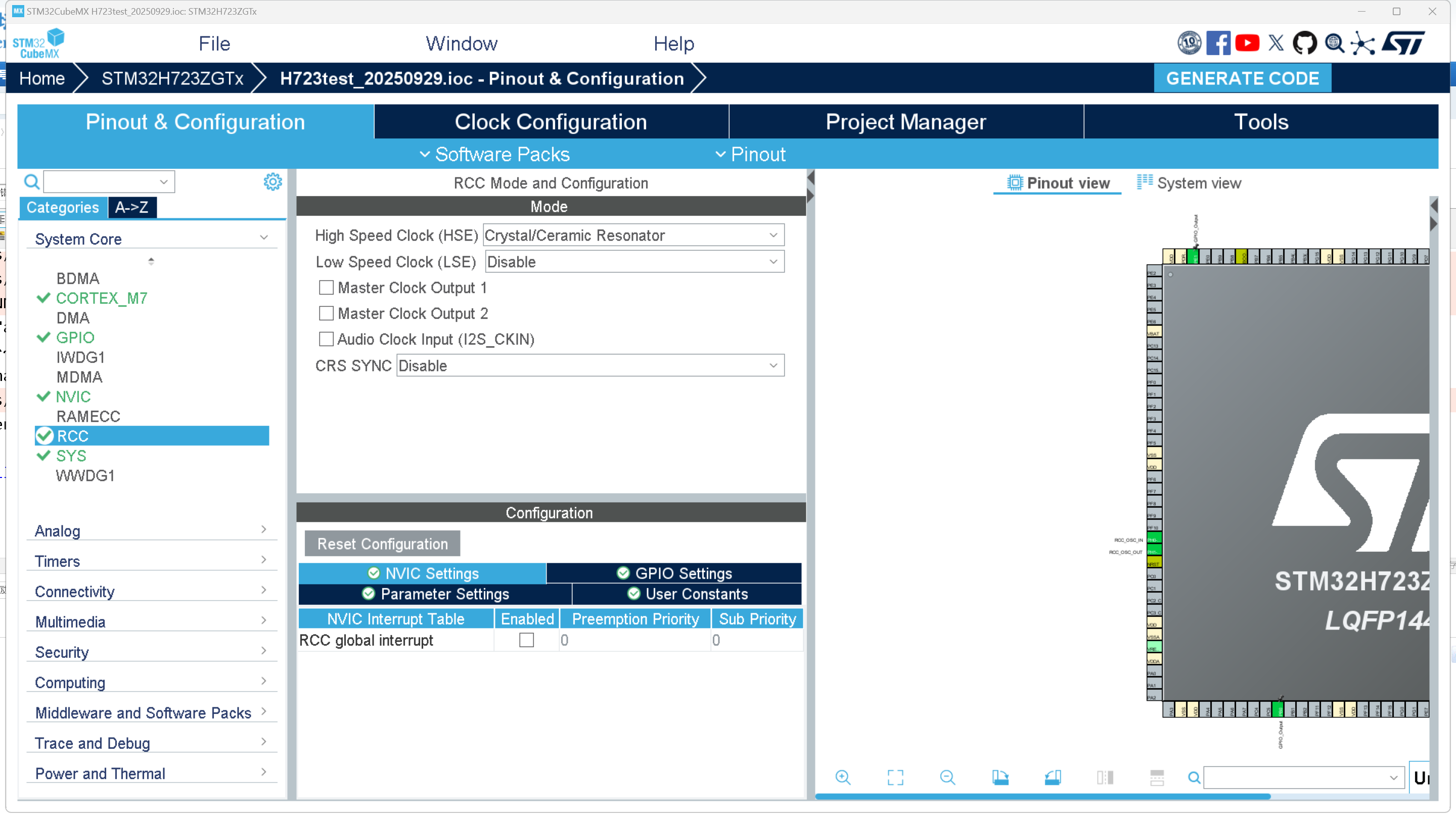Click the fit-to-view icon under pinout
The width and height of the screenshot is (1456, 818).
tap(895, 777)
